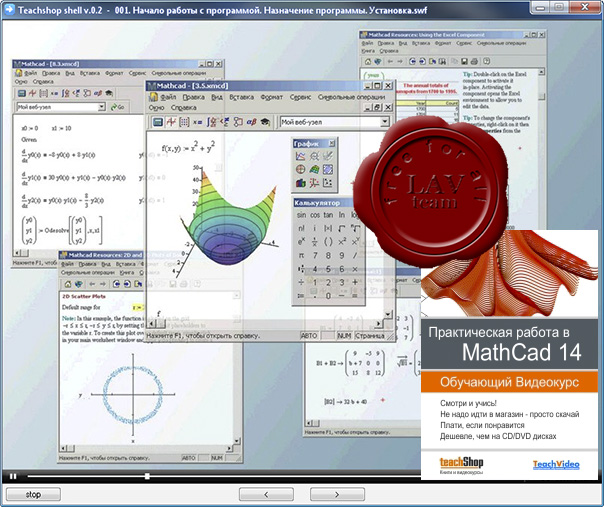The width and height of the screenshot is (604, 507).
Task: Open Вставка menu in 3.5.xmcd window
Action: 242,97
